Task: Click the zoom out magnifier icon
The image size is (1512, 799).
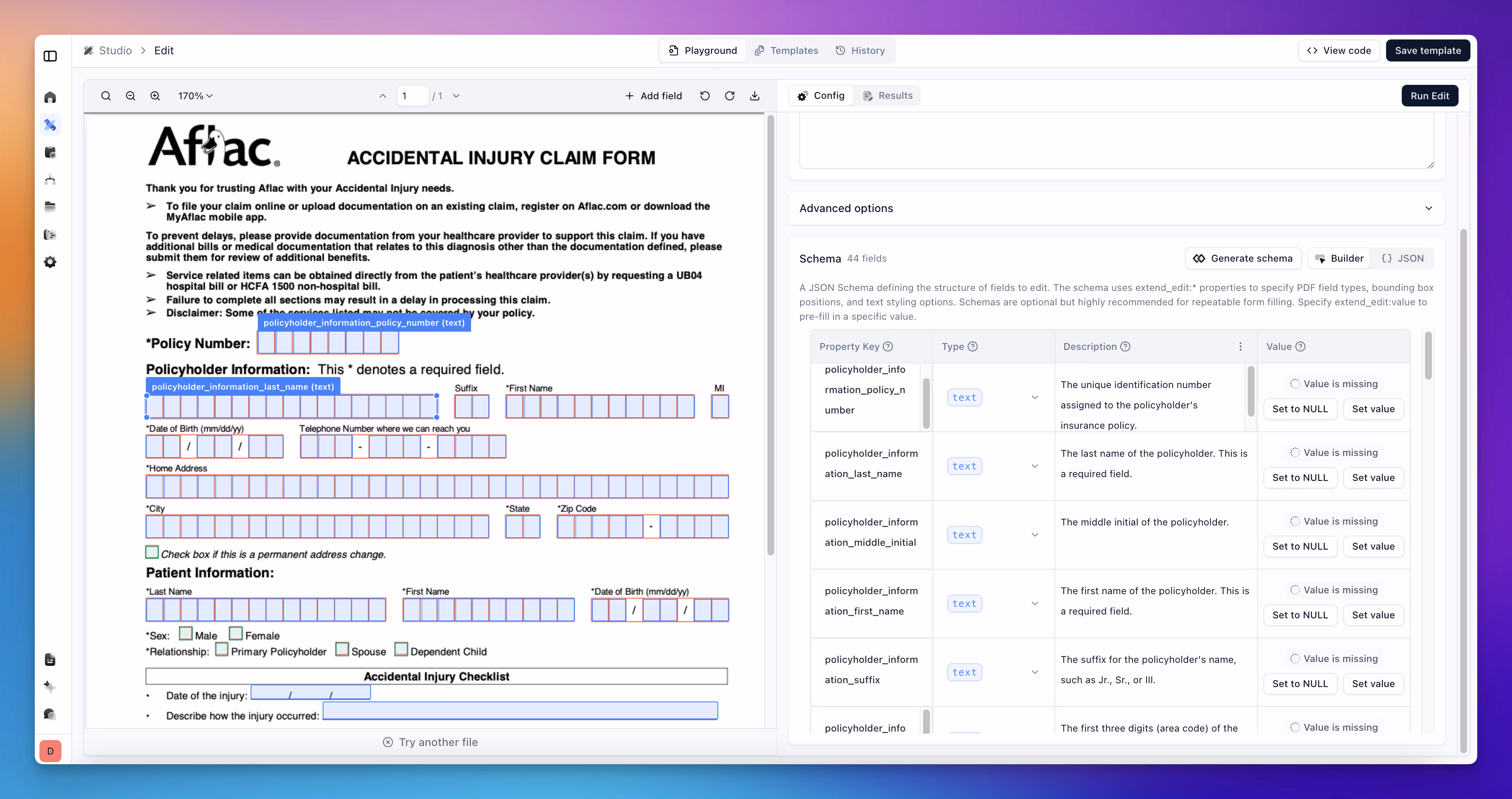Action: click(130, 96)
